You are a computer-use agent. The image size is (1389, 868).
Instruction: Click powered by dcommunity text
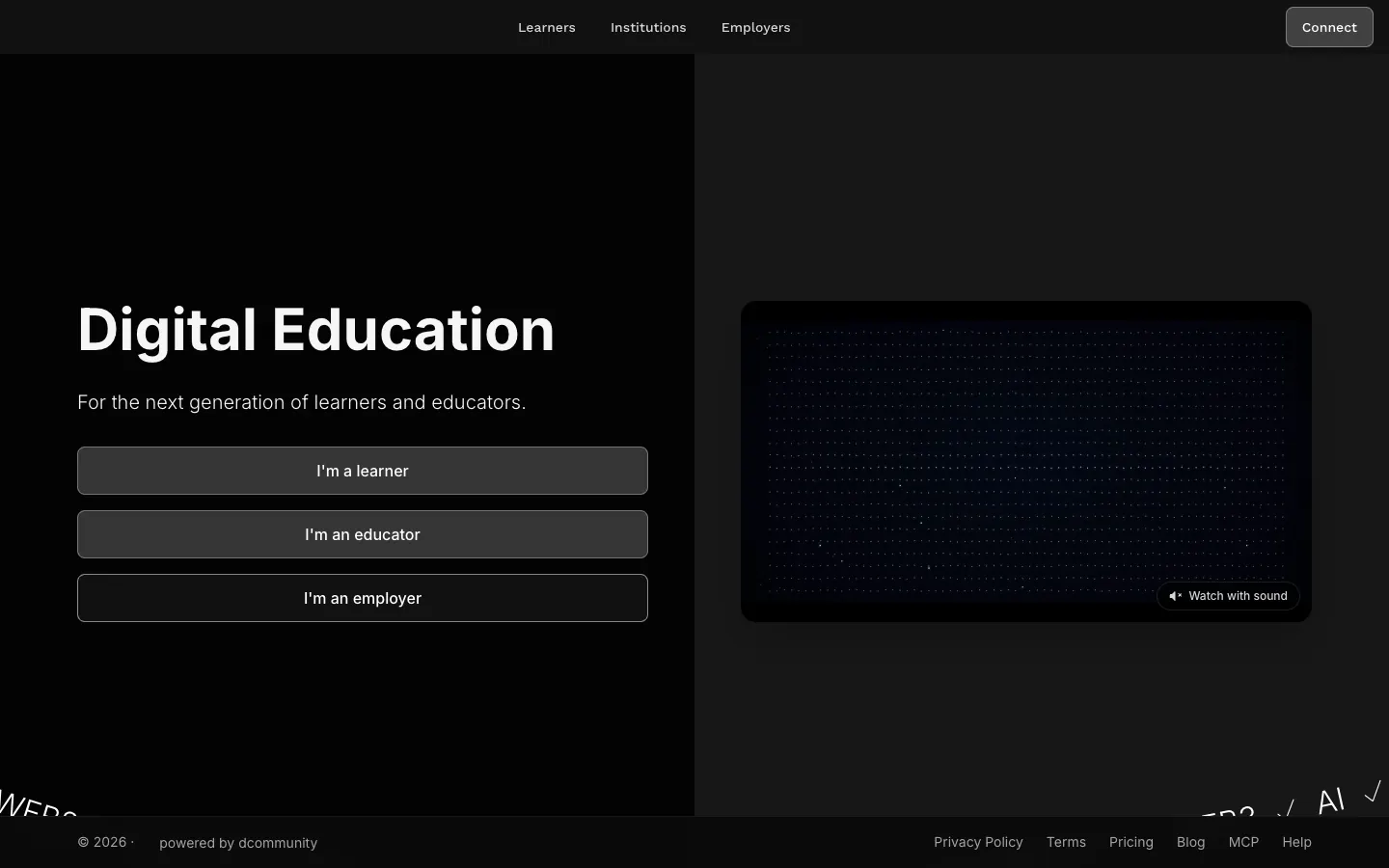click(x=238, y=843)
